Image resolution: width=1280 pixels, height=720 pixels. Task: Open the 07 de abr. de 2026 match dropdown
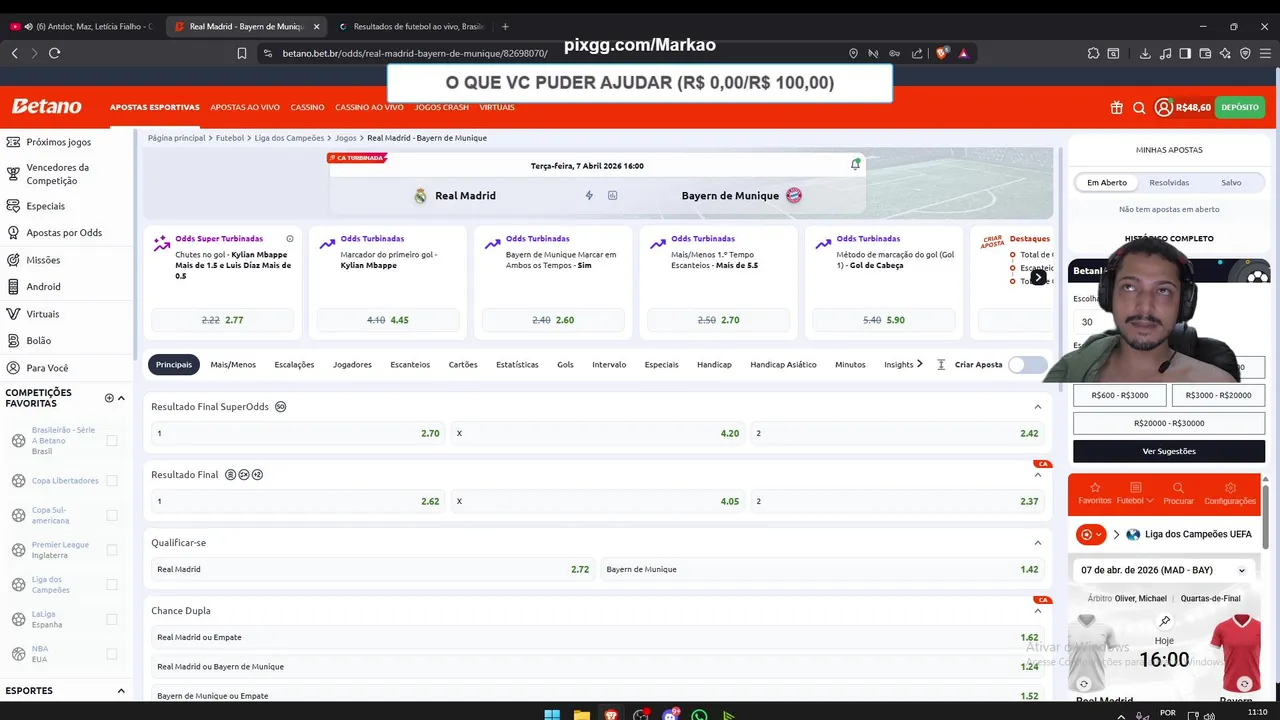pos(1164,570)
